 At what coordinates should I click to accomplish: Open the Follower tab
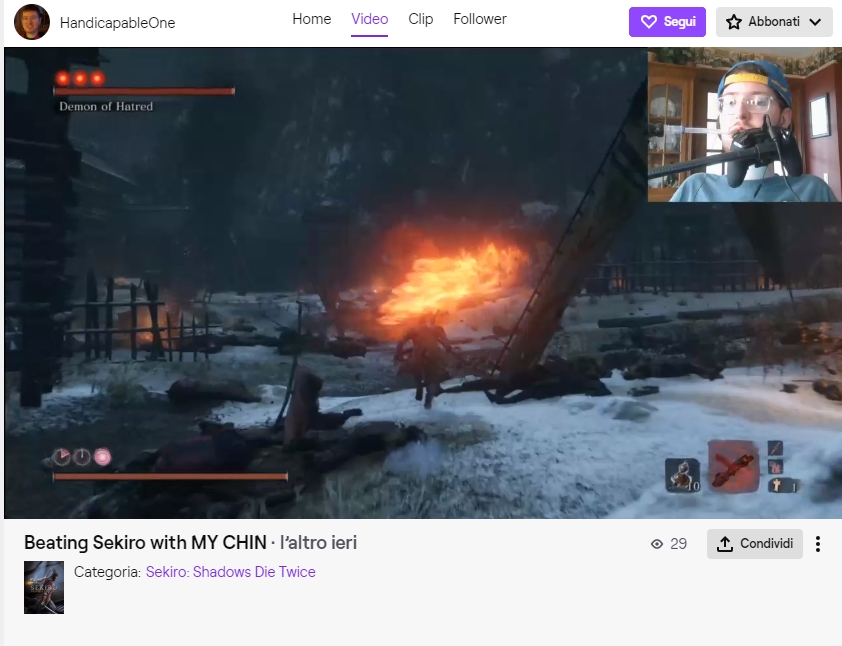479,19
